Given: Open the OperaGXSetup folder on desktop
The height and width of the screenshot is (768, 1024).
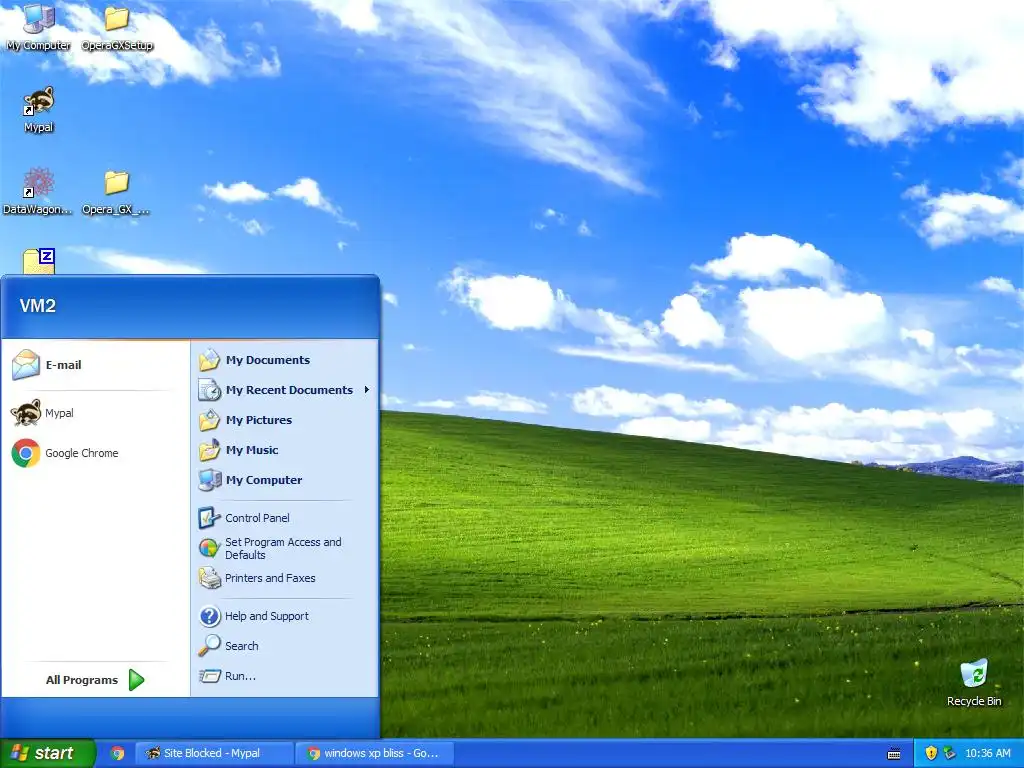Looking at the screenshot, I should [117, 26].
